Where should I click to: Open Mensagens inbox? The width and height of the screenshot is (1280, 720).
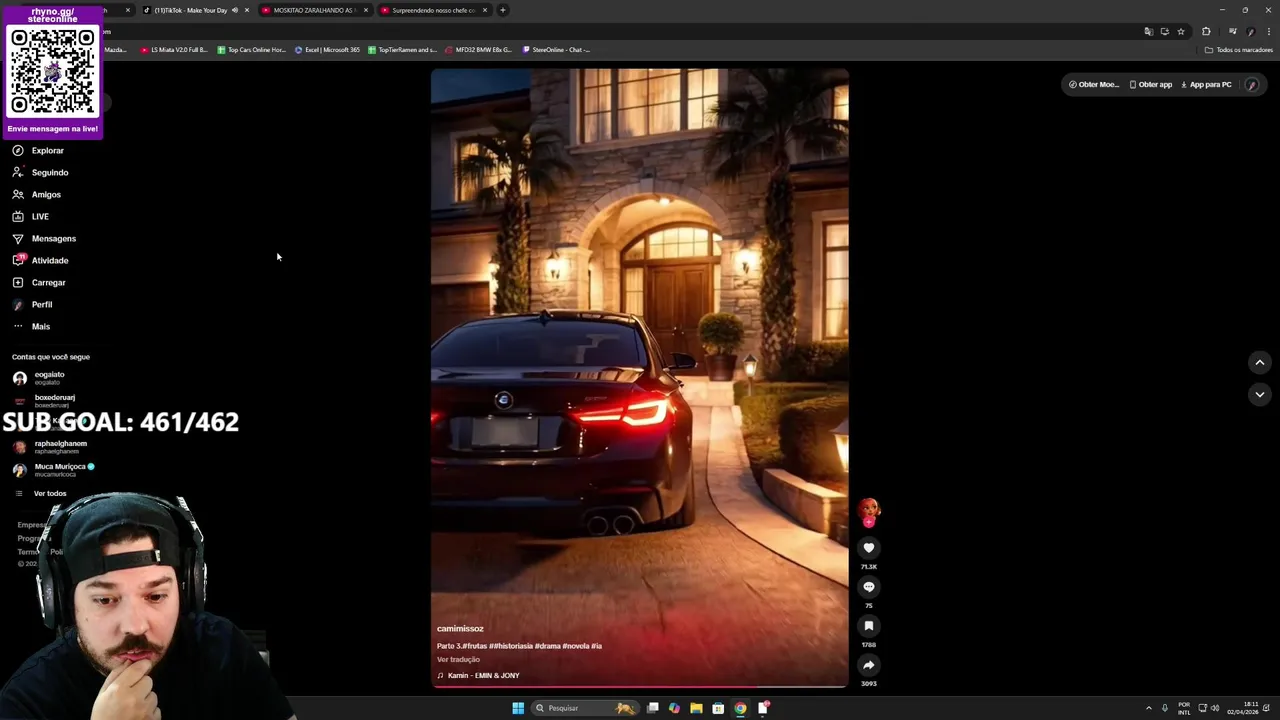point(44,238)
